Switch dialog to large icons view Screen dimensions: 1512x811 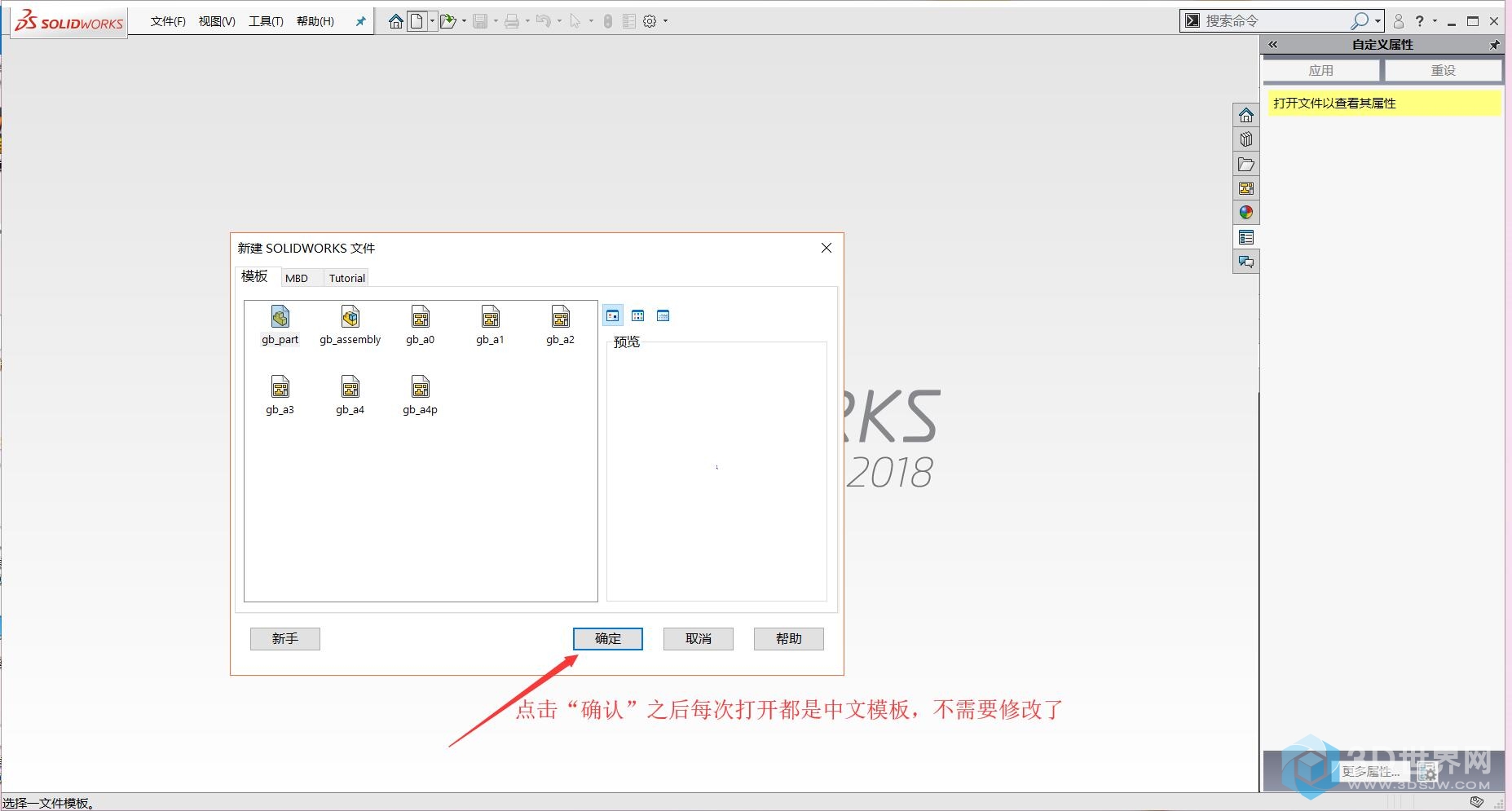tap(613, 315)
